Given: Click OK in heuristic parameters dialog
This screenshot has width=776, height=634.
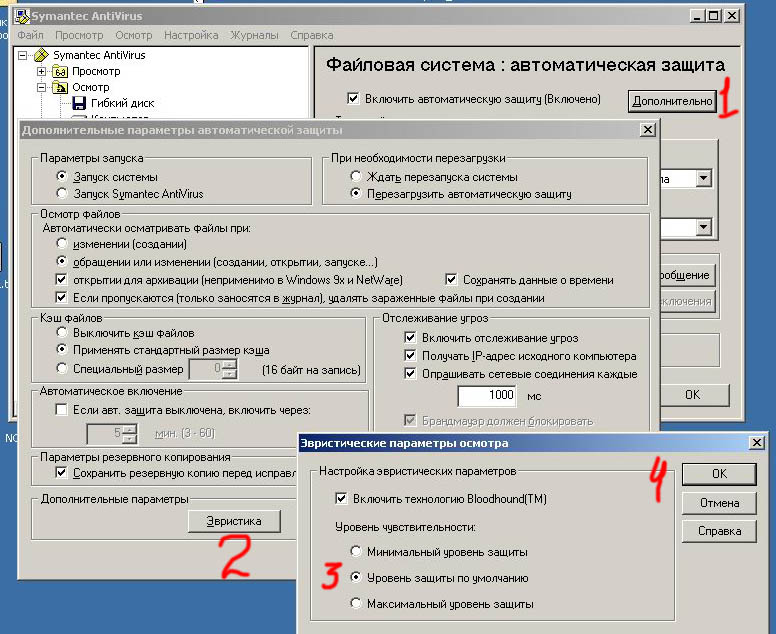Looking at the screenshot, I should (x=719, y=474).
